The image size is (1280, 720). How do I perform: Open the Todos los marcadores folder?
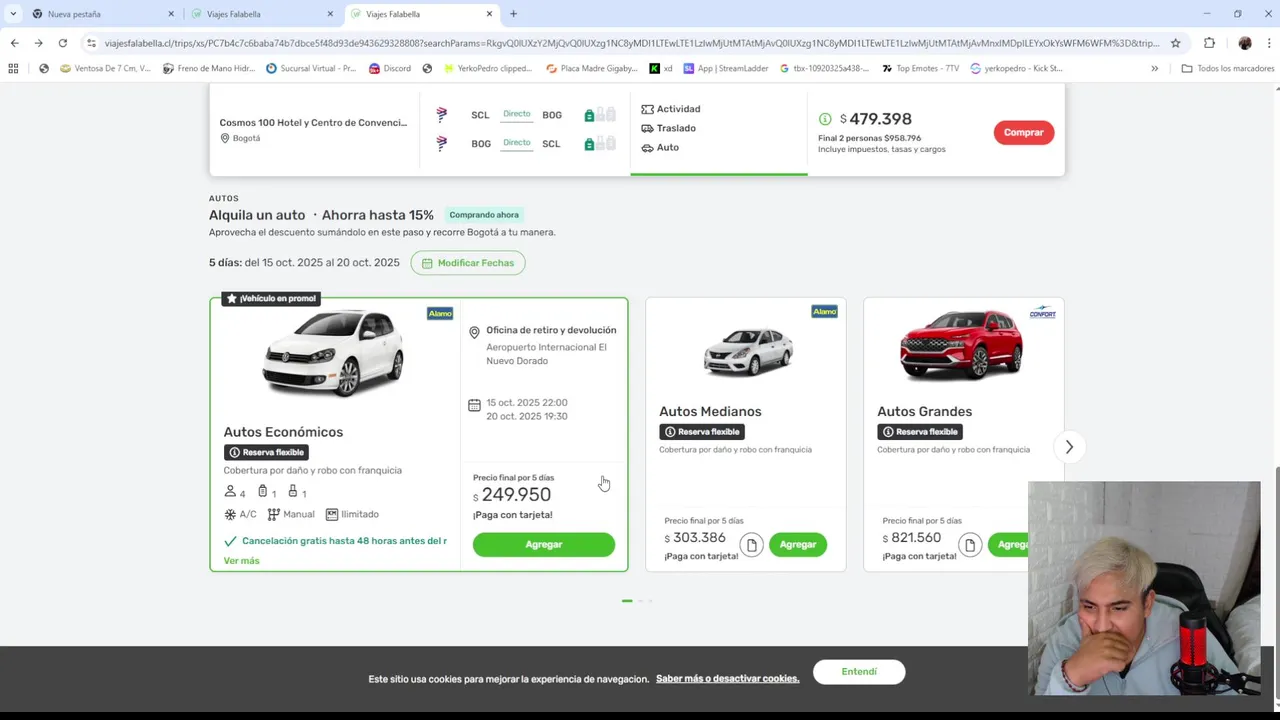click(x=1228, y=68)
